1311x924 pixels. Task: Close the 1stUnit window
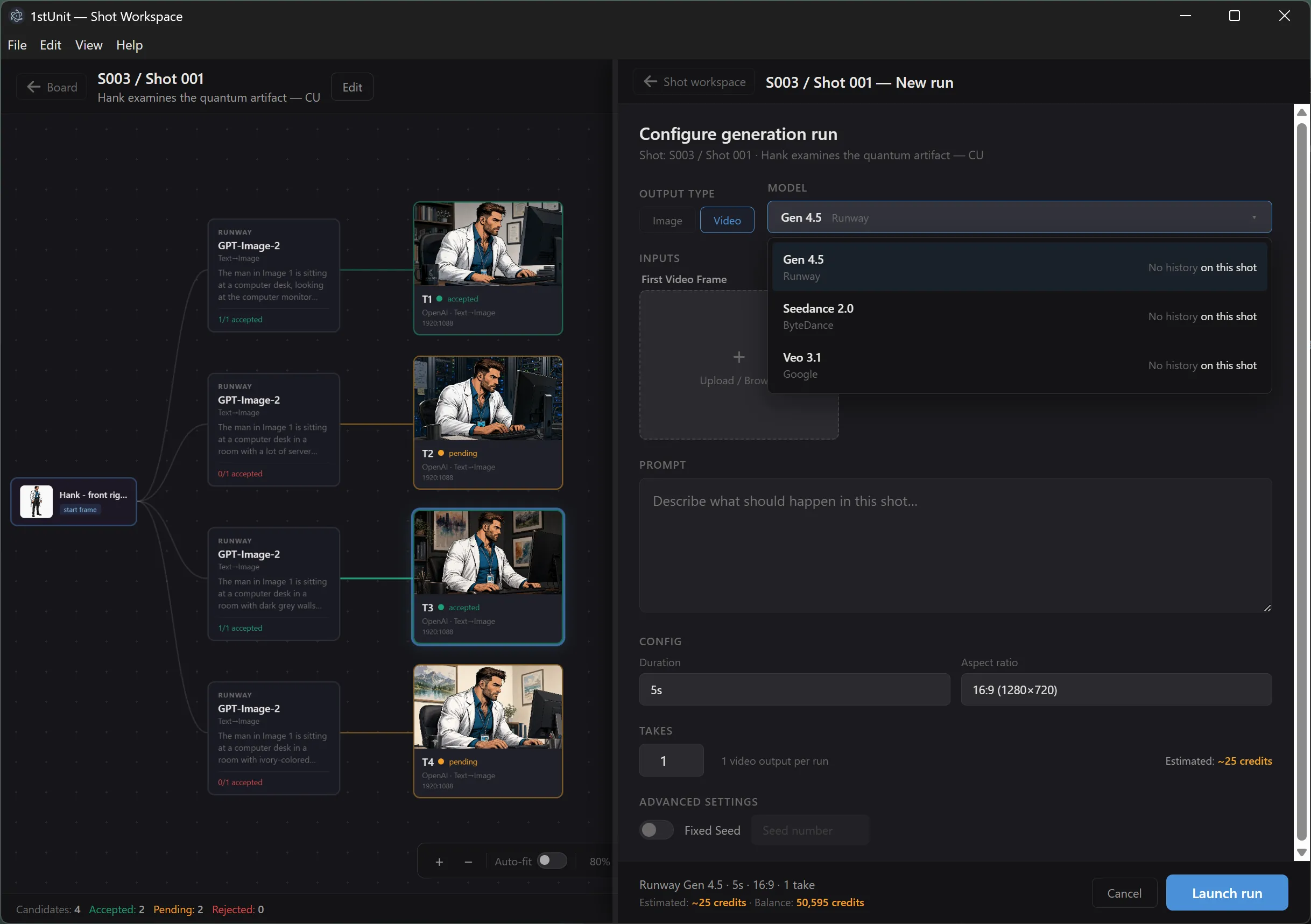(x=1284, y=16)
